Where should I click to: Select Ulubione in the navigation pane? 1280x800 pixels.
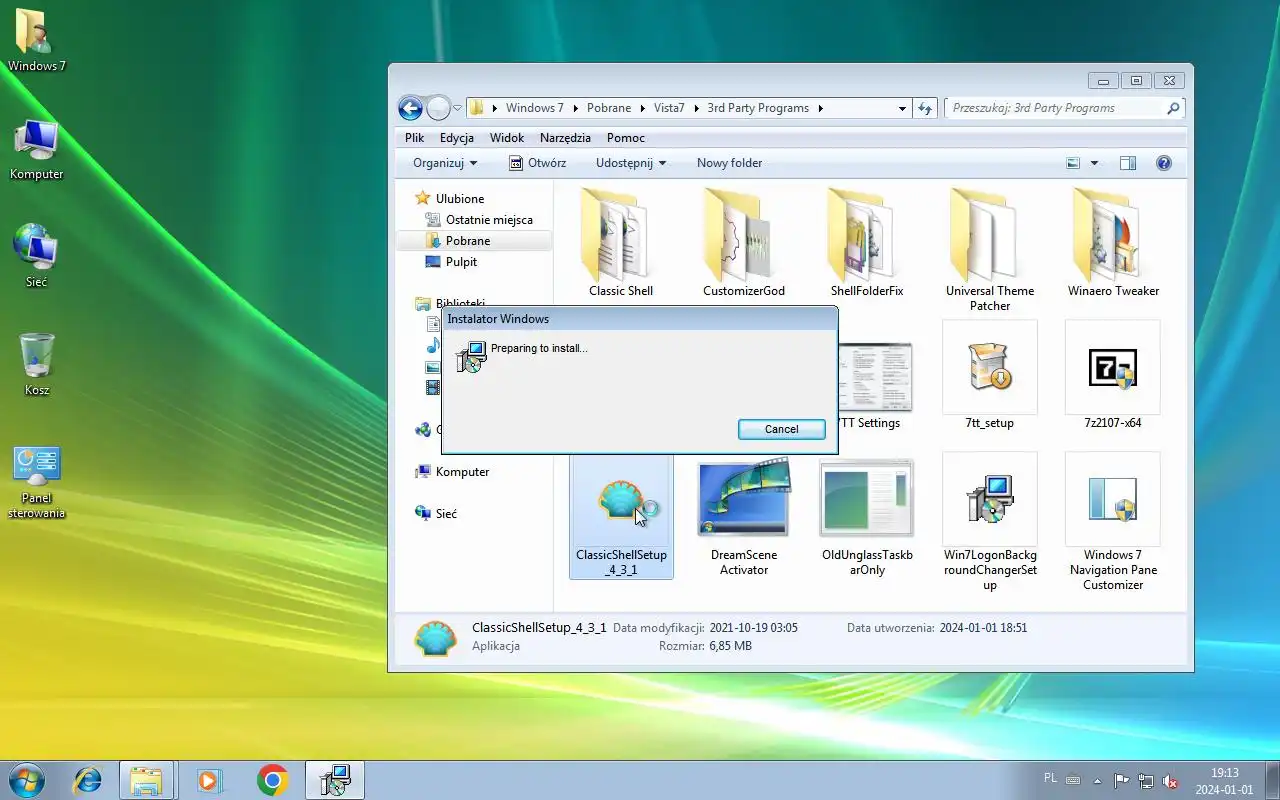[460, 199]
